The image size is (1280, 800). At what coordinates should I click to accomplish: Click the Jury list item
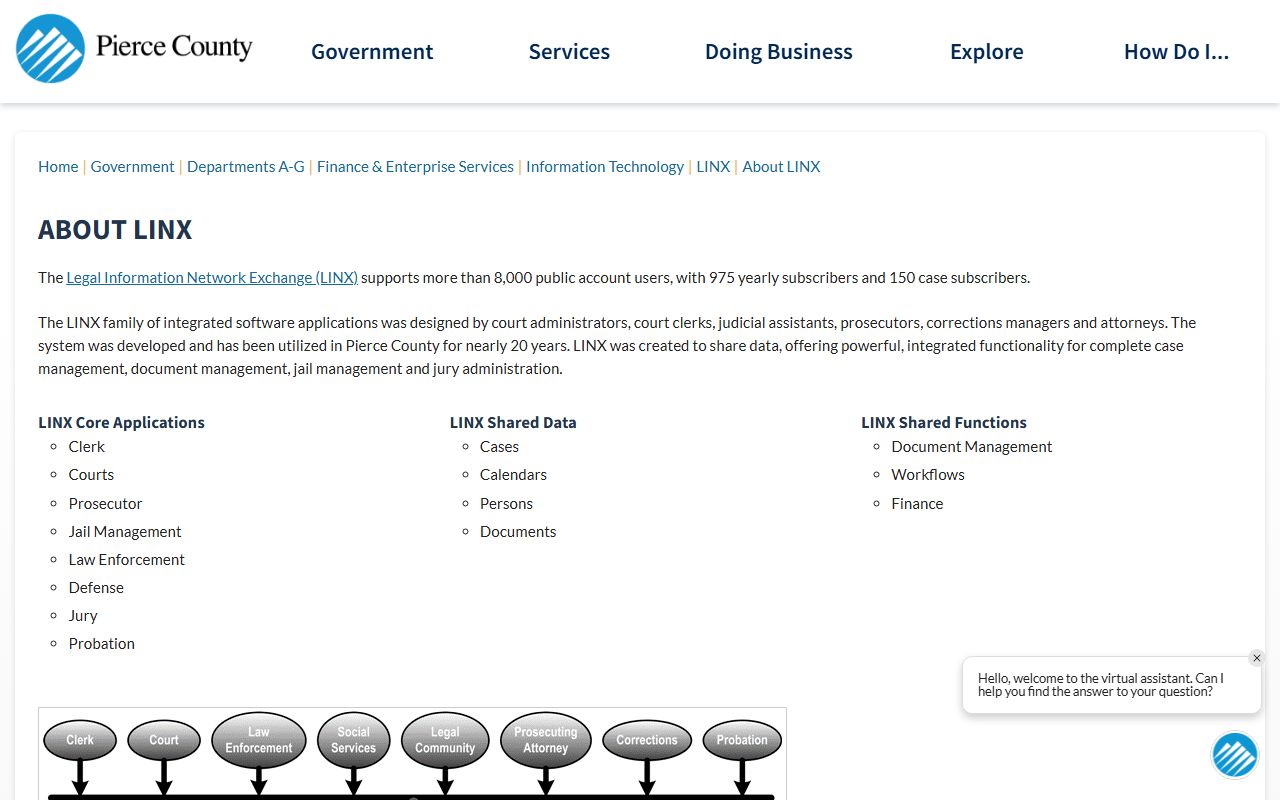tap(83, 616)
